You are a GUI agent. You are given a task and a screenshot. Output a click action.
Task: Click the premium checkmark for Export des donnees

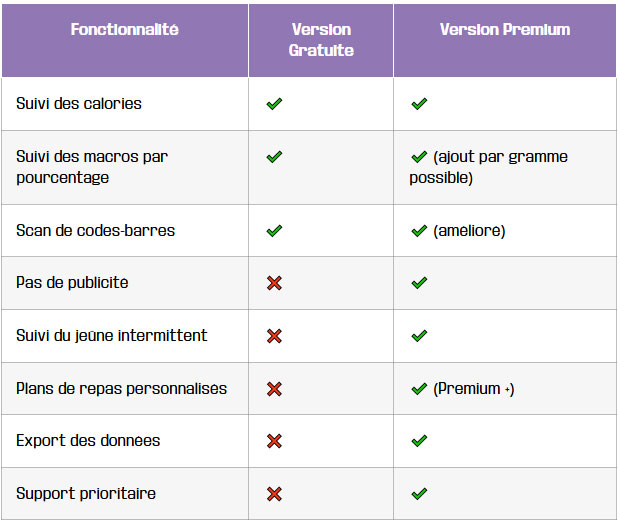(x=419, y=441)
